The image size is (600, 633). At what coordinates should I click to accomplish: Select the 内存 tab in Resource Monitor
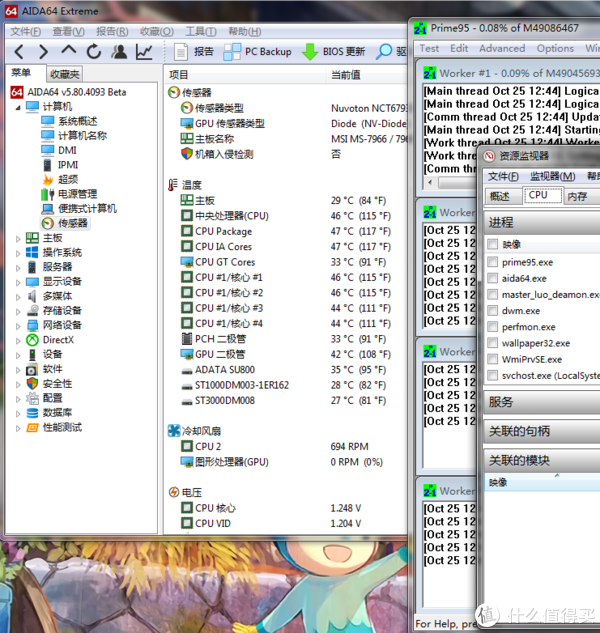click(577, 196)
